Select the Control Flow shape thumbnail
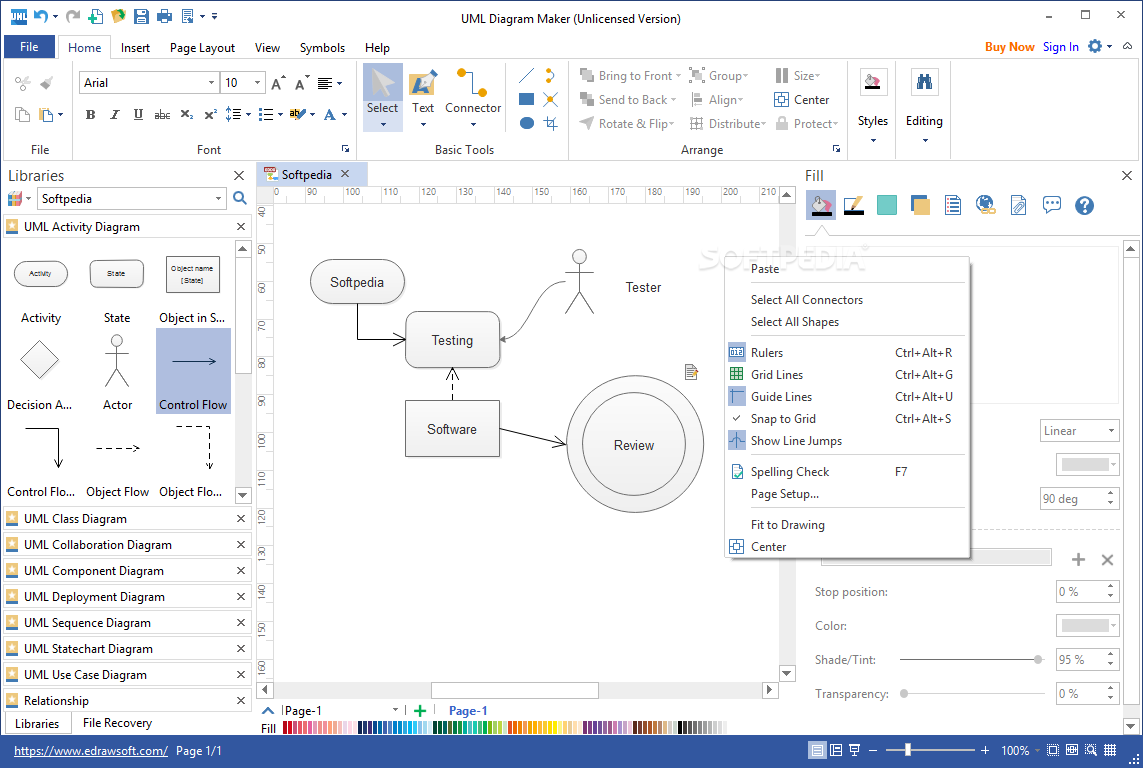 (193, 371)
